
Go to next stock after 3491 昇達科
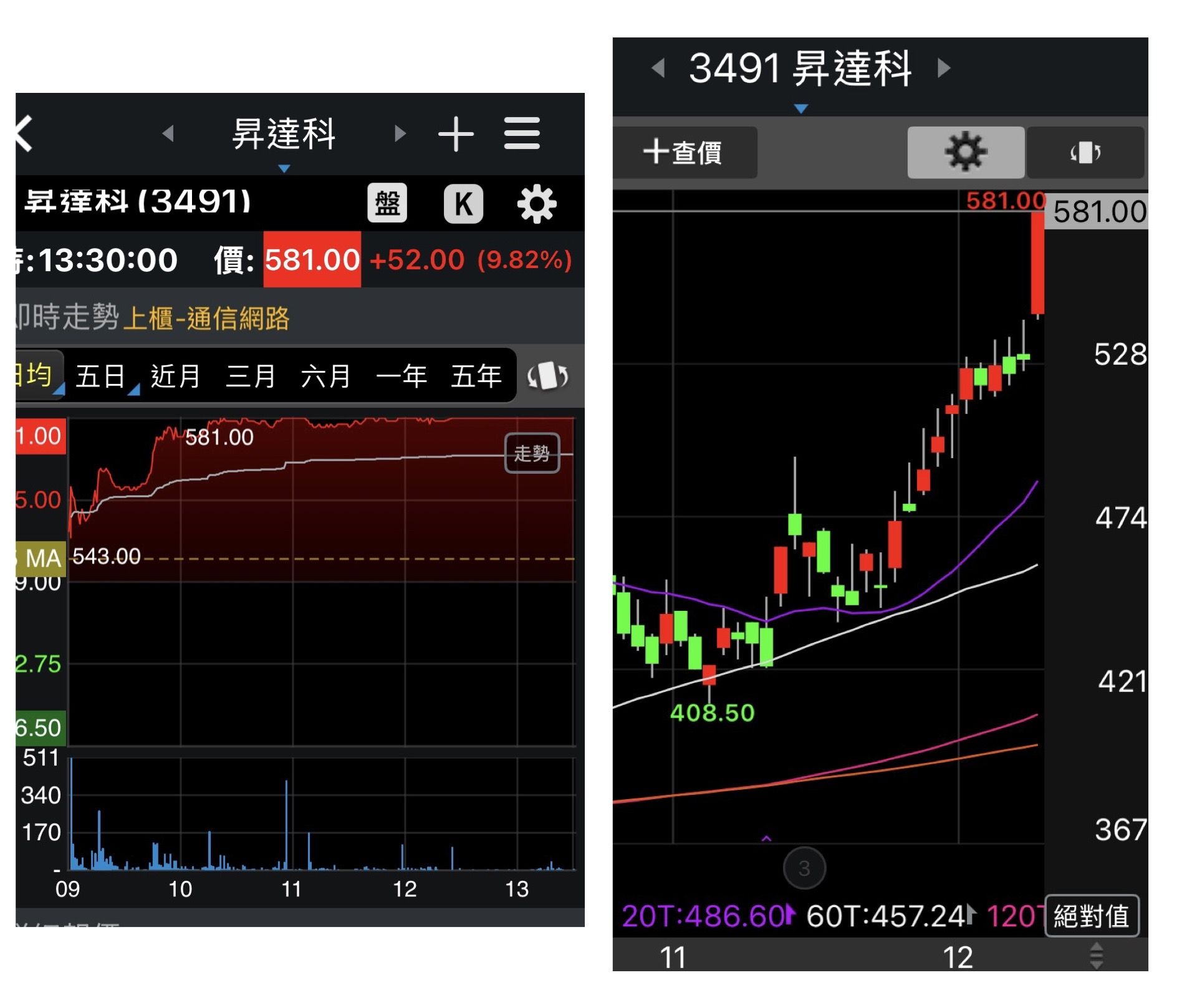[x=944, y=67]
